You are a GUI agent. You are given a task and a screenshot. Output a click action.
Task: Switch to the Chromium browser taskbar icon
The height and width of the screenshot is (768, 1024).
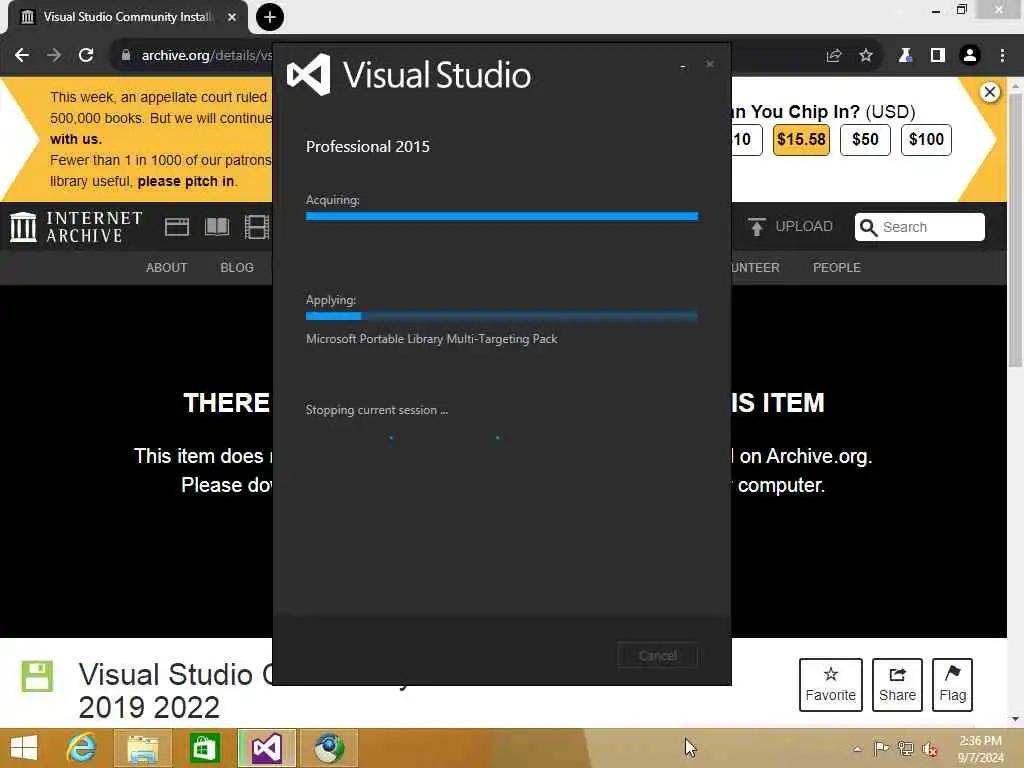328,748
